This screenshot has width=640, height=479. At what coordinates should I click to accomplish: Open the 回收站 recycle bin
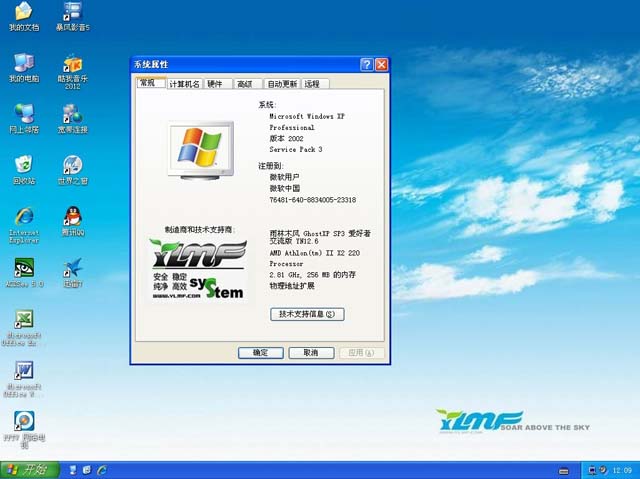(24, 164)
